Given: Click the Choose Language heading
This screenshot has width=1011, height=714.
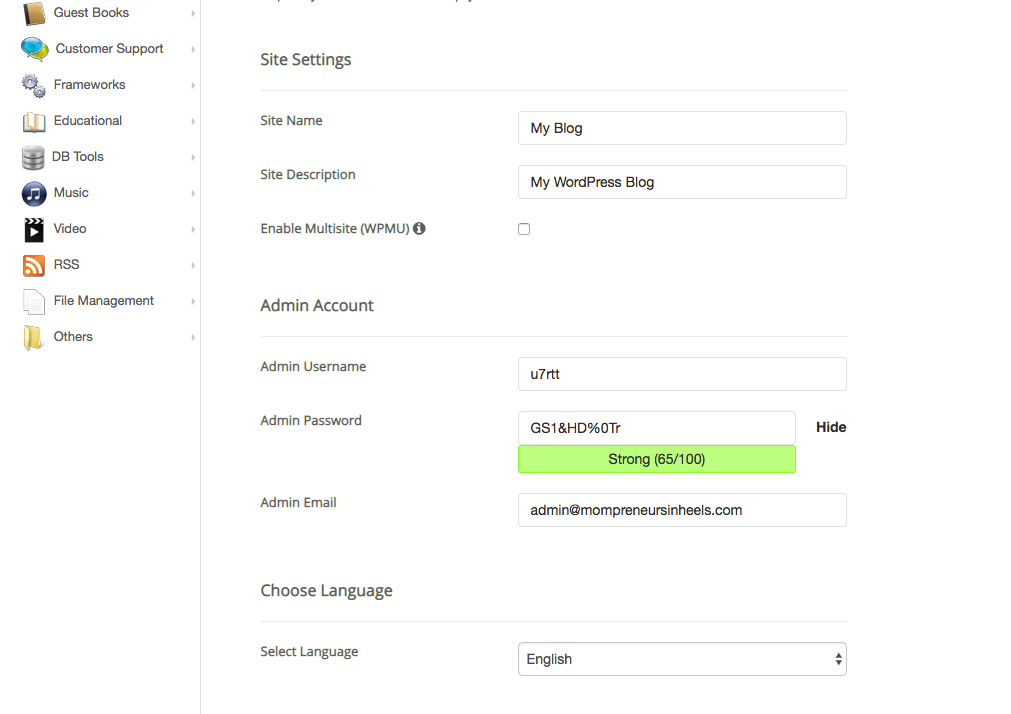Looking at the screenshot, I should point(326,591).
